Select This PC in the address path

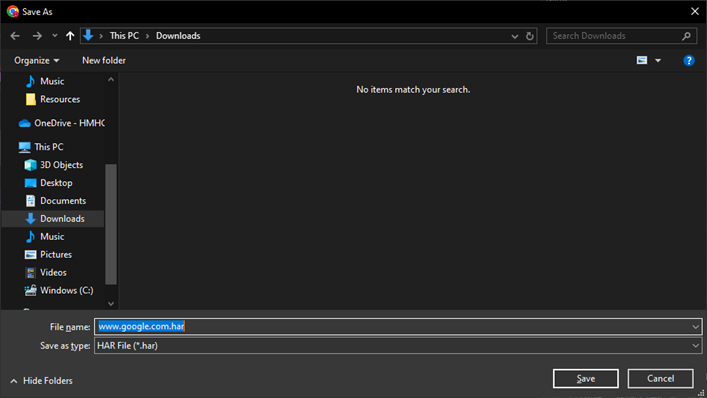124,36
